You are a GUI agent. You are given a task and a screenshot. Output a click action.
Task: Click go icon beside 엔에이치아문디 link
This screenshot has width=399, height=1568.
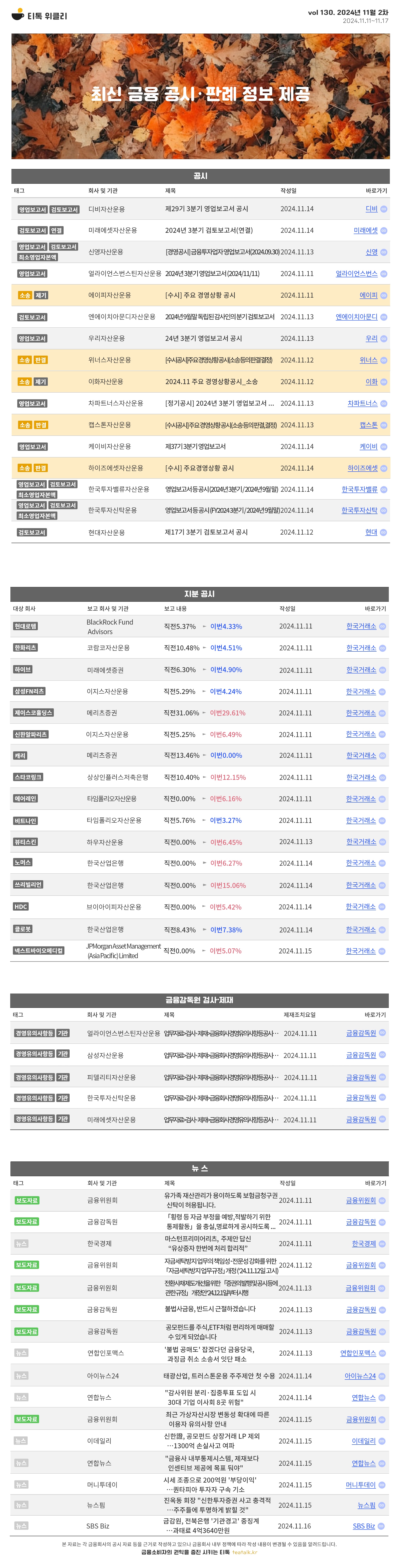[384, 317]
